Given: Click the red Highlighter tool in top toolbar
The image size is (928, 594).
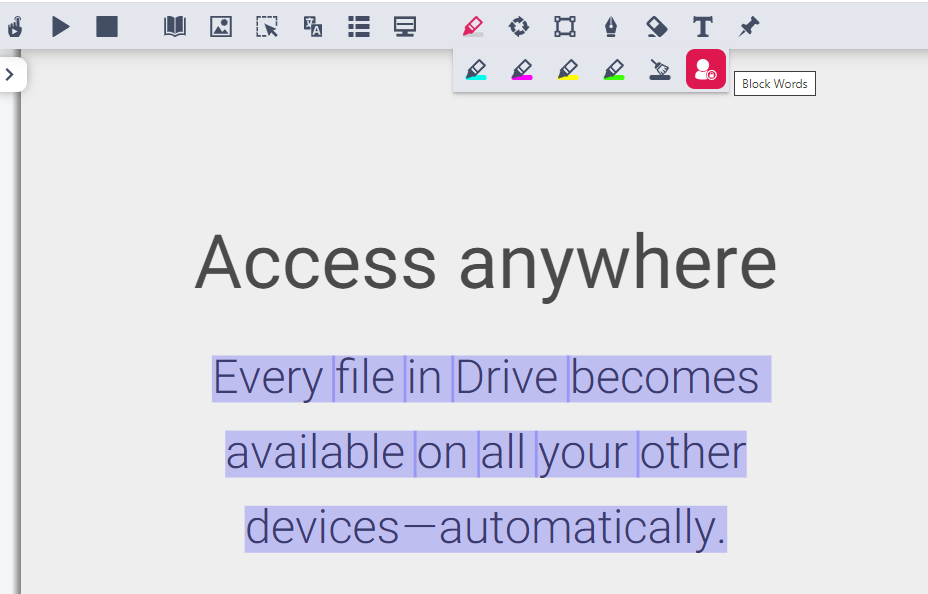Looking at the screenshot, I should click(x=473, y=27).
